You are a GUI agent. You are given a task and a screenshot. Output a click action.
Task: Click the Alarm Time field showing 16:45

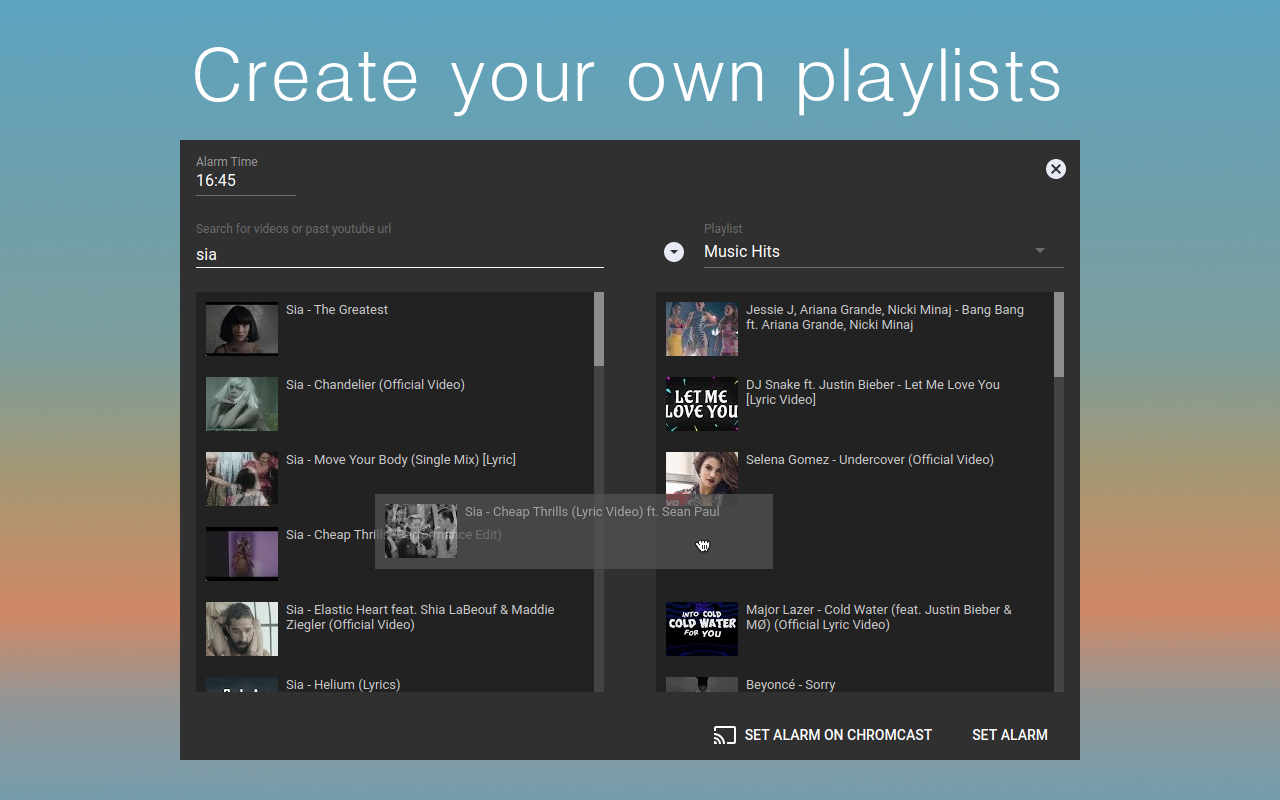246,181
